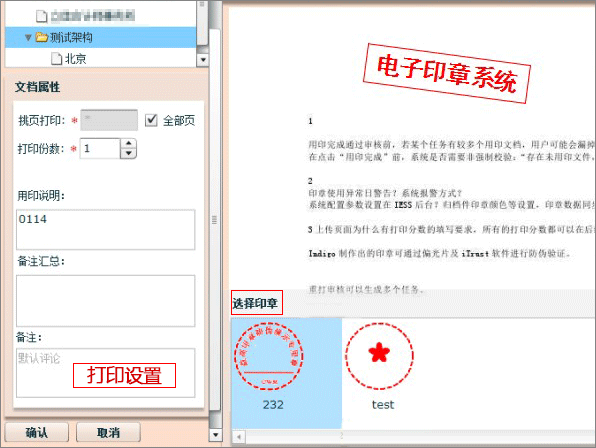Viewport: 596px width, 448px height.
Task: Click the 备注 field with 默认评论 placeholder
Action: coord(106,373)
